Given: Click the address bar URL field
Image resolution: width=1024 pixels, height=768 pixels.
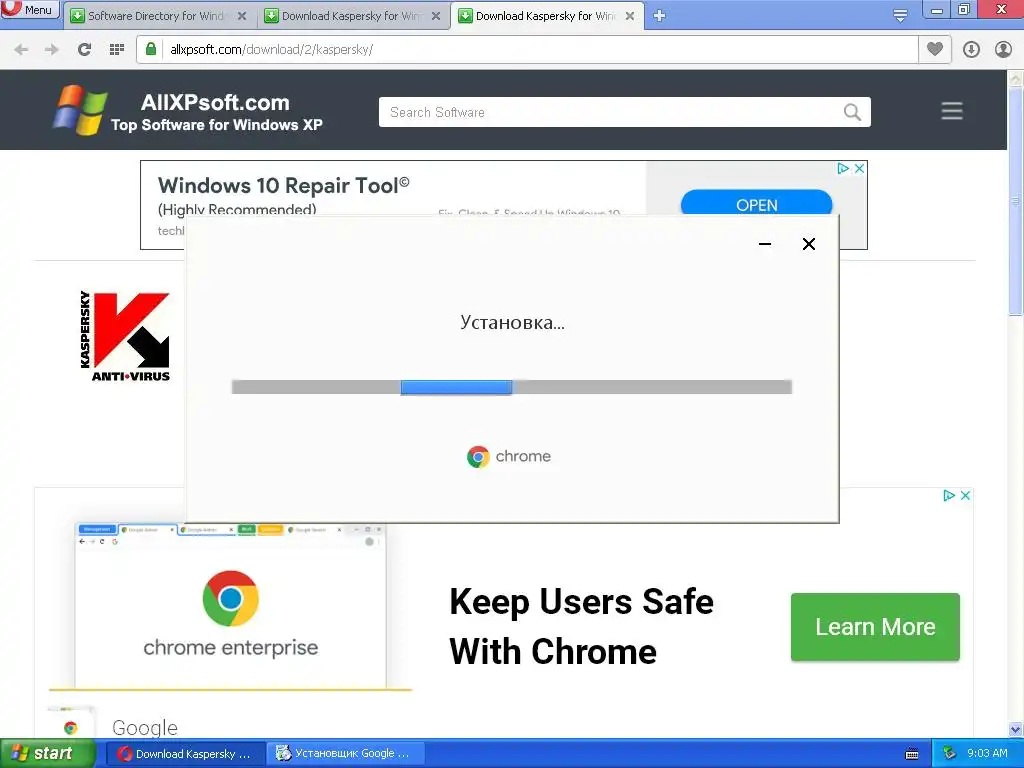Looking at the screenshot, I should click(x=528, y=50).
